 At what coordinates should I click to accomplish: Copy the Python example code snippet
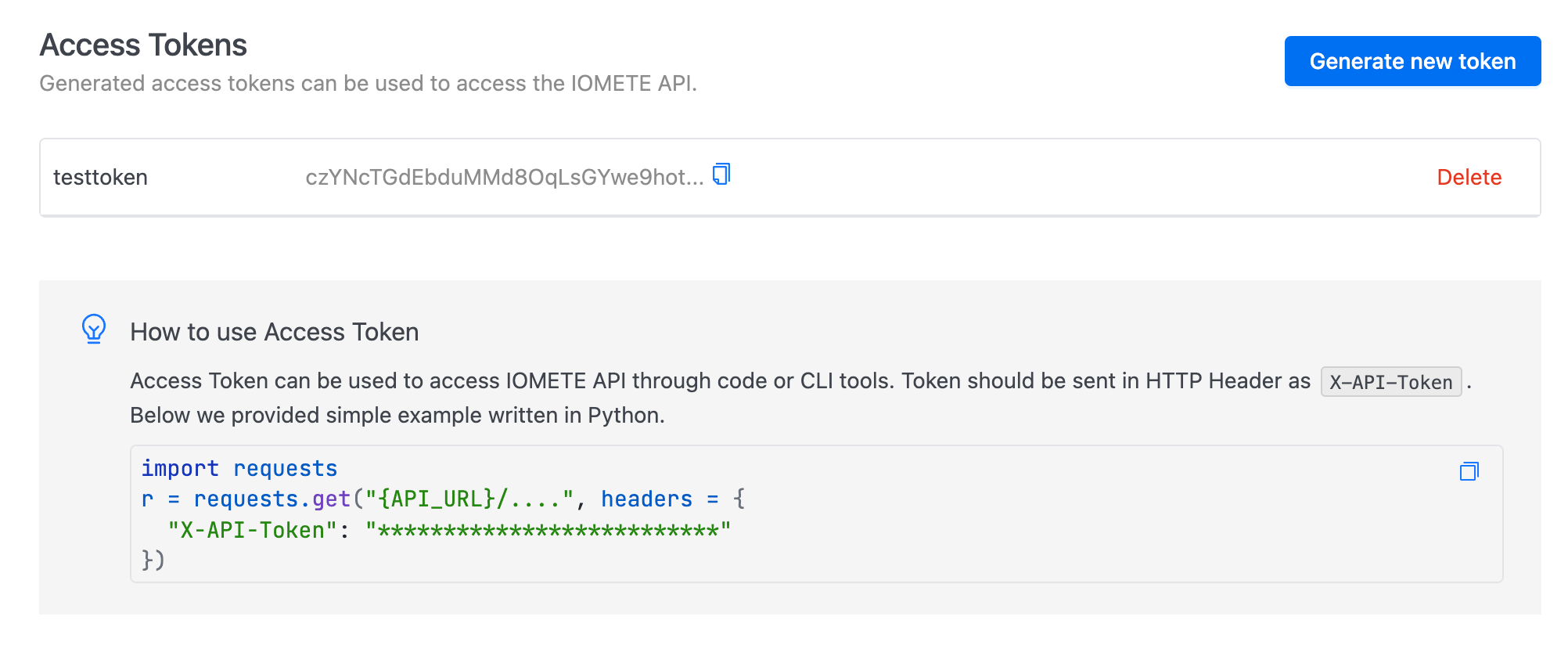1469,471
